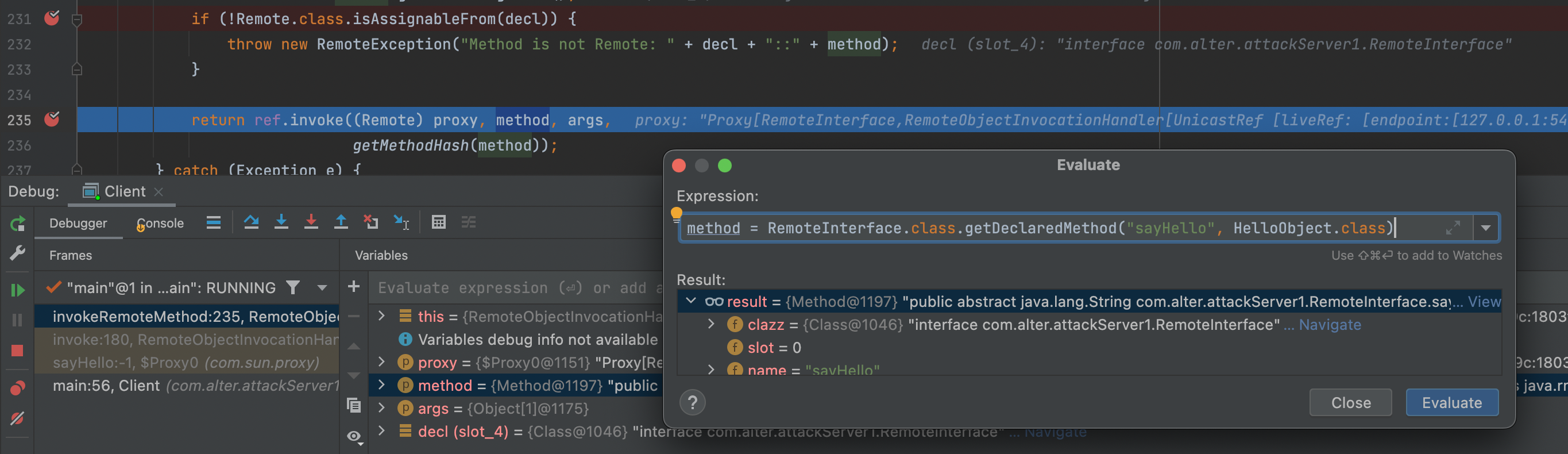Select the sayHello:-1, $Proxy0 frame
This screenshot has width=1568, height=454.
187,363
